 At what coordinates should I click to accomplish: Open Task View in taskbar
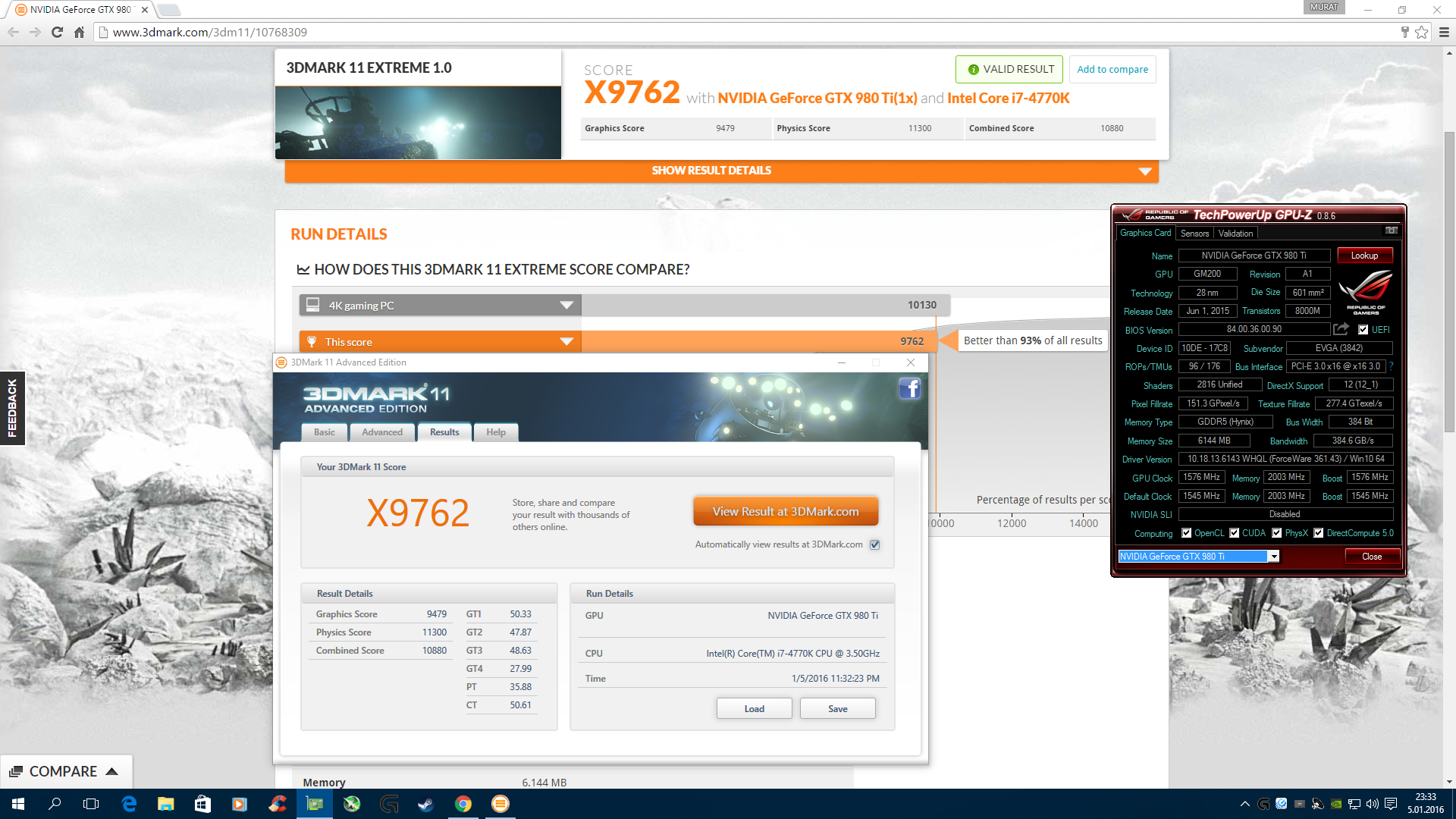[91, 804]
